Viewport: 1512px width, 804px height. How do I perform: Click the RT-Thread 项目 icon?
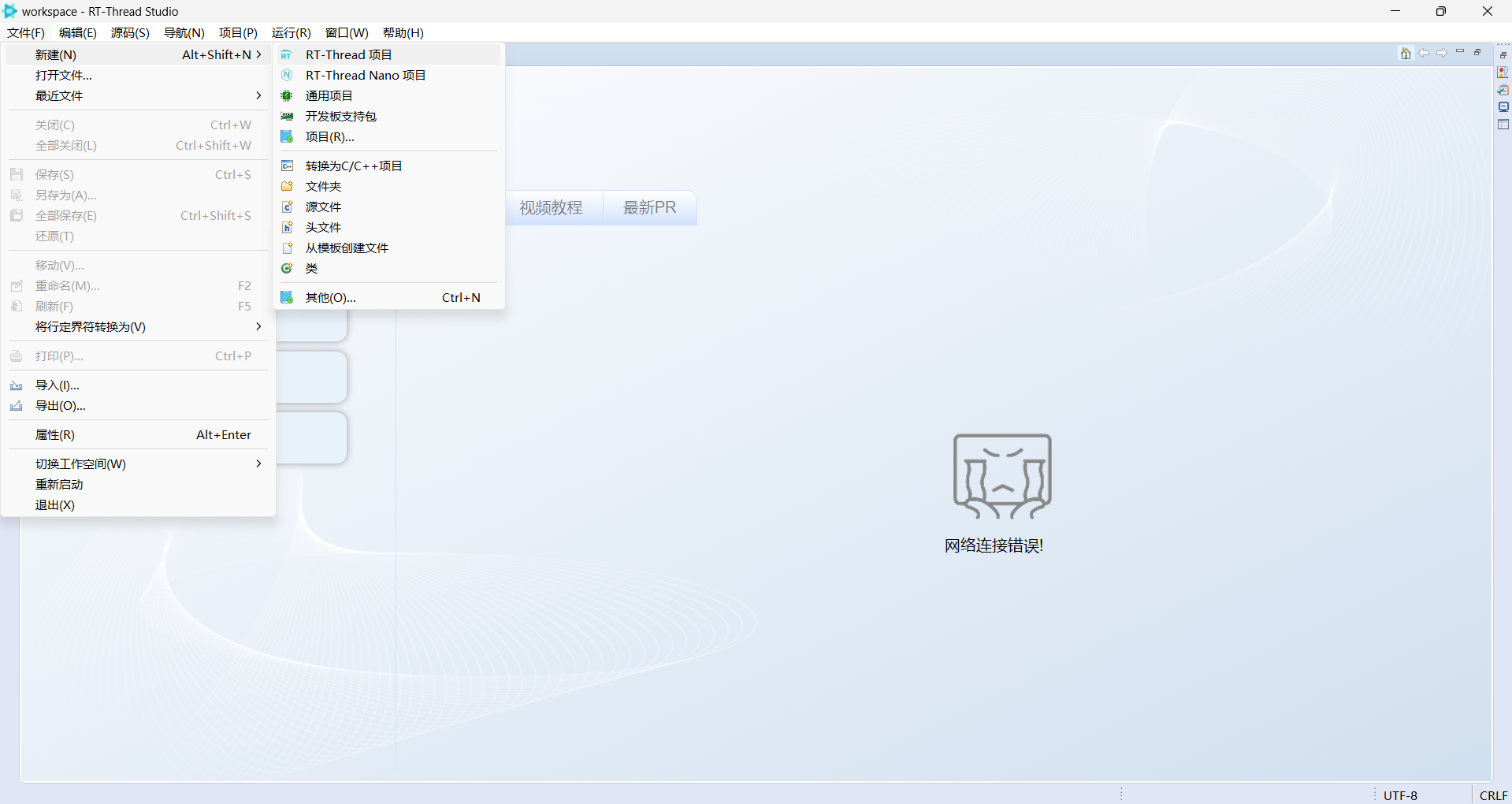[x=288, y=55]
